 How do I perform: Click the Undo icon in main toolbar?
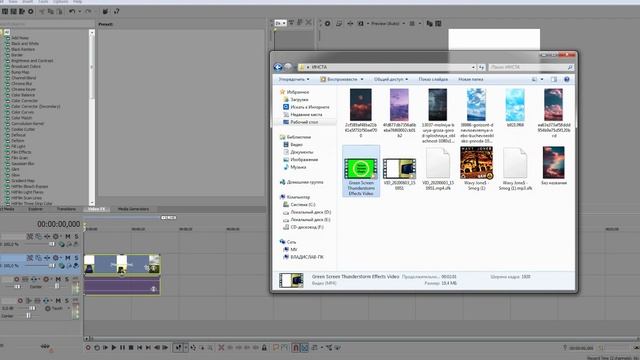tap(72, 11)
